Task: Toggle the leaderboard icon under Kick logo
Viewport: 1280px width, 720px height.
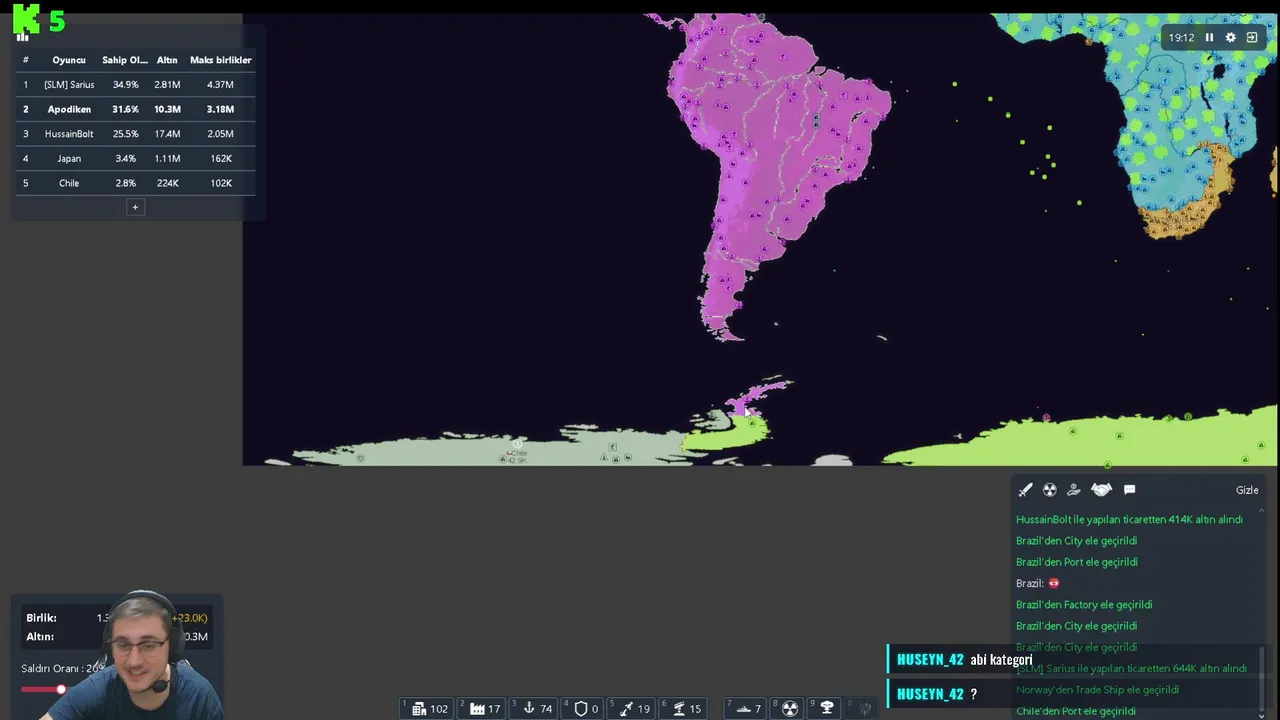Action: [22, 37]
